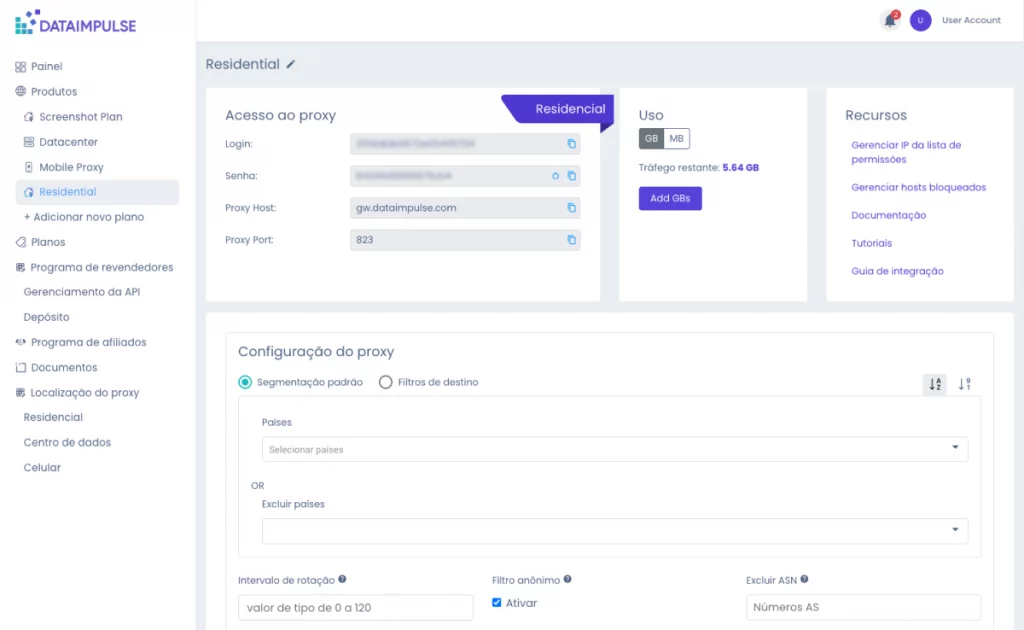Switch usage units to MB
Screen dimensions: 1024x630
677,138
